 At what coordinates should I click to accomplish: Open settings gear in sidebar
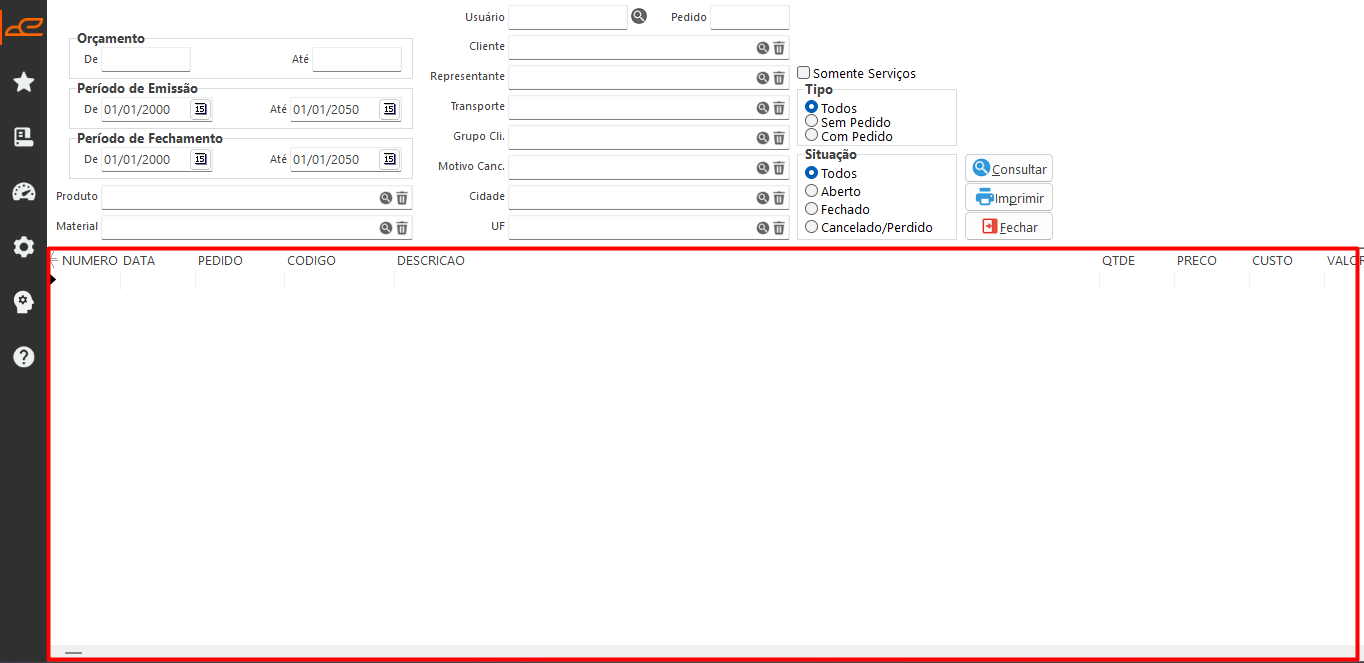coord(24,247)
